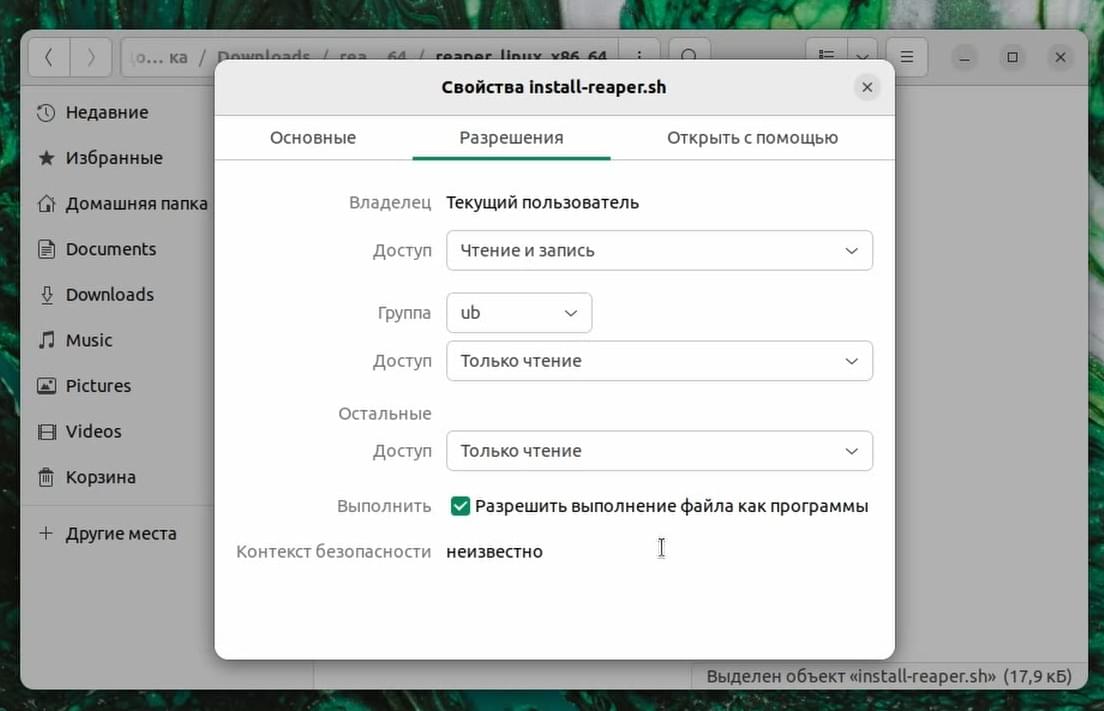Screen dimensions: 1104x711
Task: Open Недавние in the sidebar
Action: 107,113
